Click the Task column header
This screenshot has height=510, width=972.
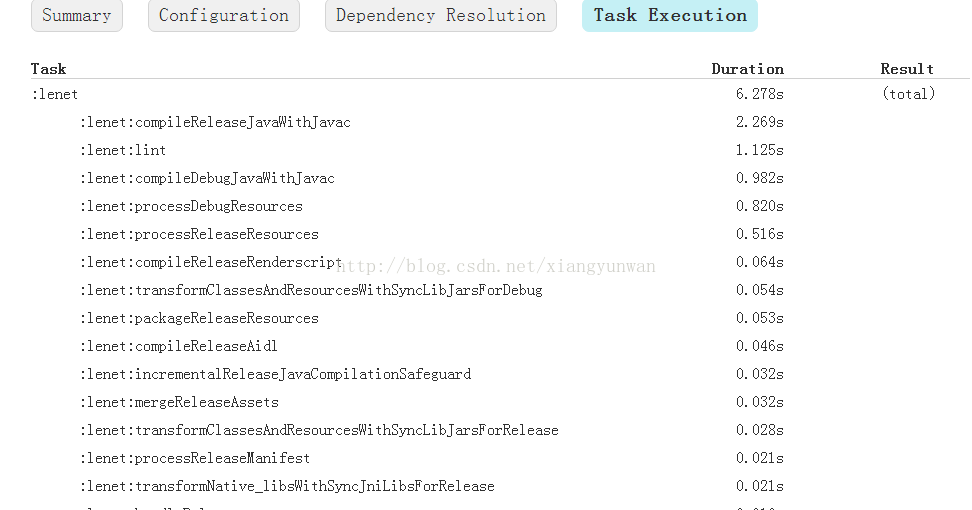coord(48,69)
